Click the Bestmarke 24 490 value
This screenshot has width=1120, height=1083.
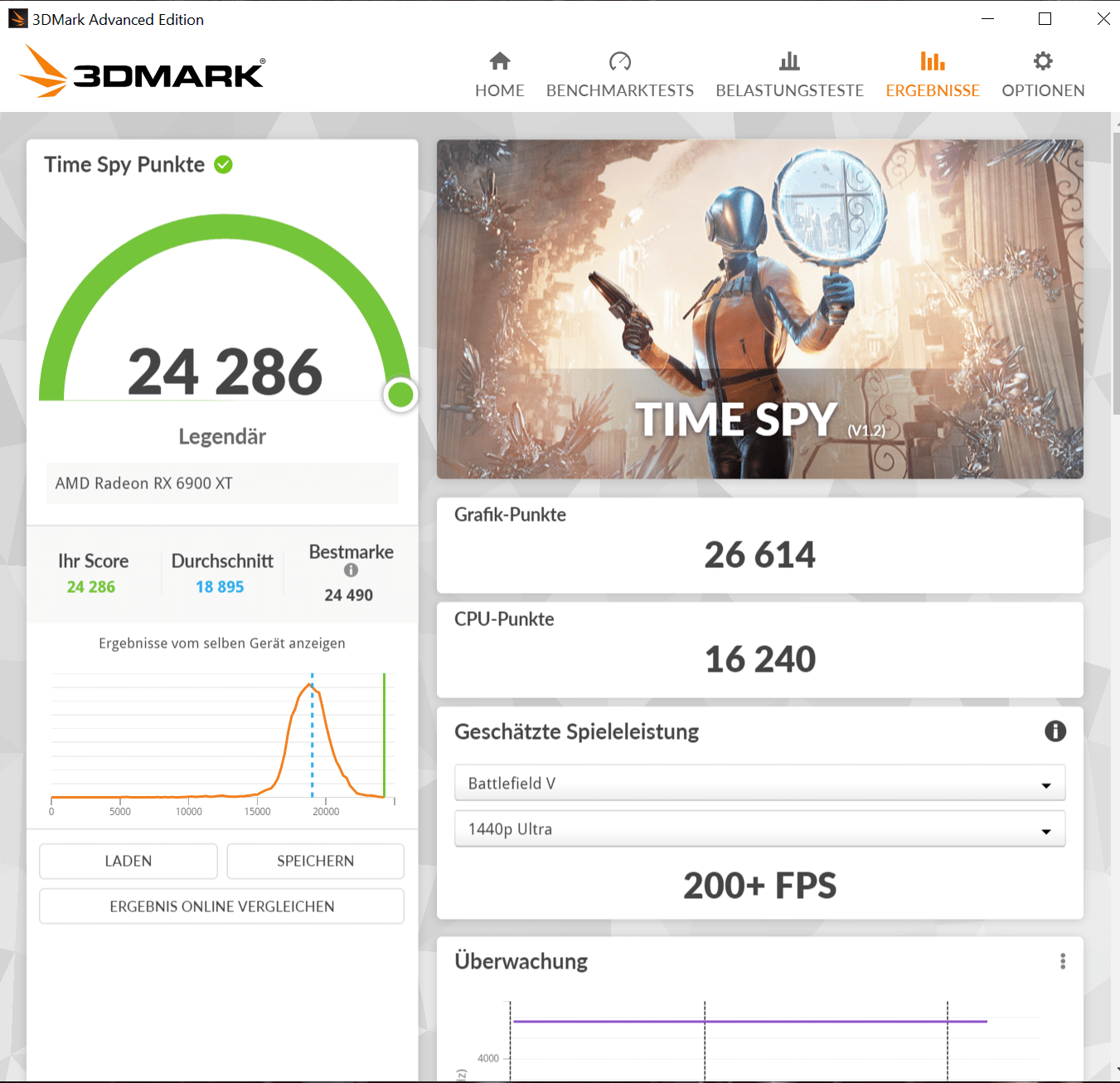pos(348,595)
